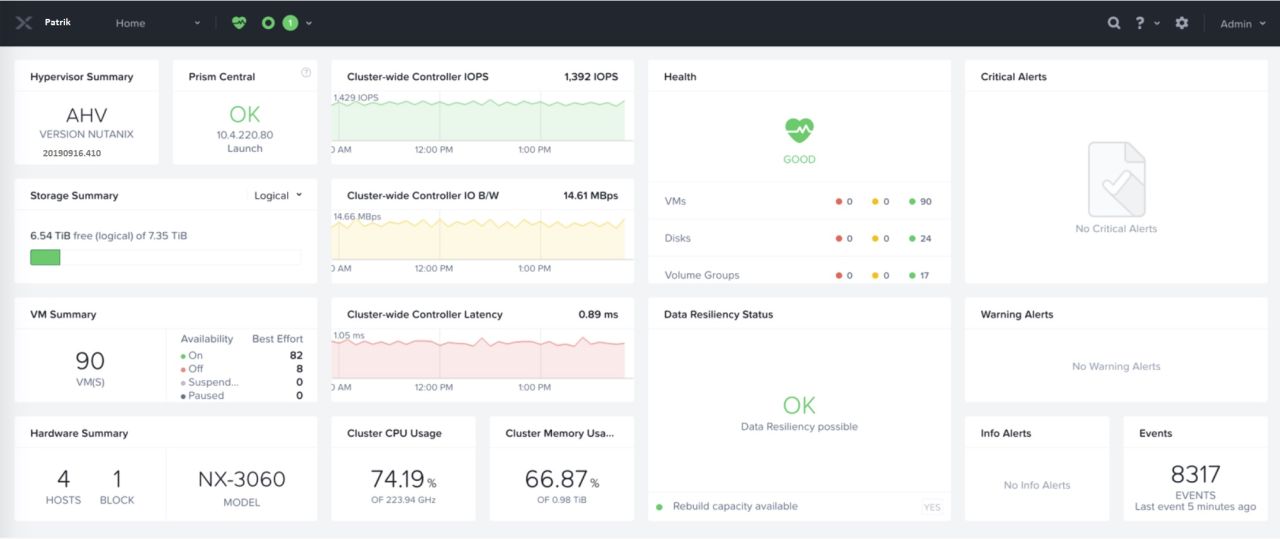
Task: Click the Suspended availability row
Action: pos(241,382)
